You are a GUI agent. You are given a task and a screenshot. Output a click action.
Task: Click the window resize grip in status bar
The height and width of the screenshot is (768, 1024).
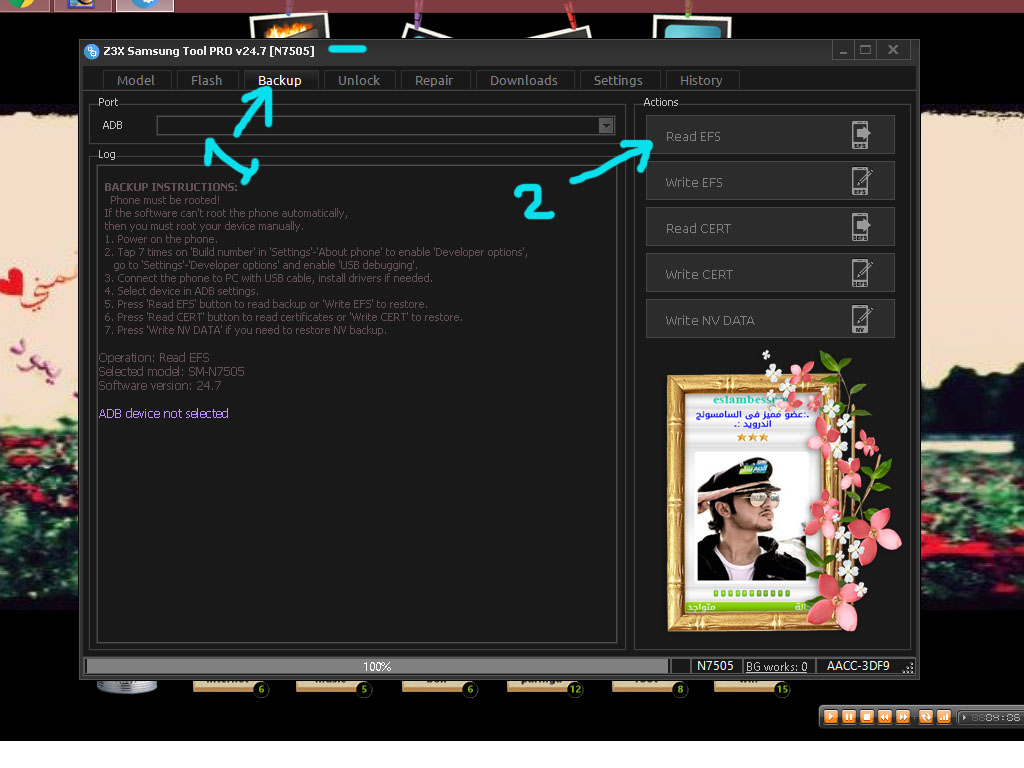coord(908,667)
